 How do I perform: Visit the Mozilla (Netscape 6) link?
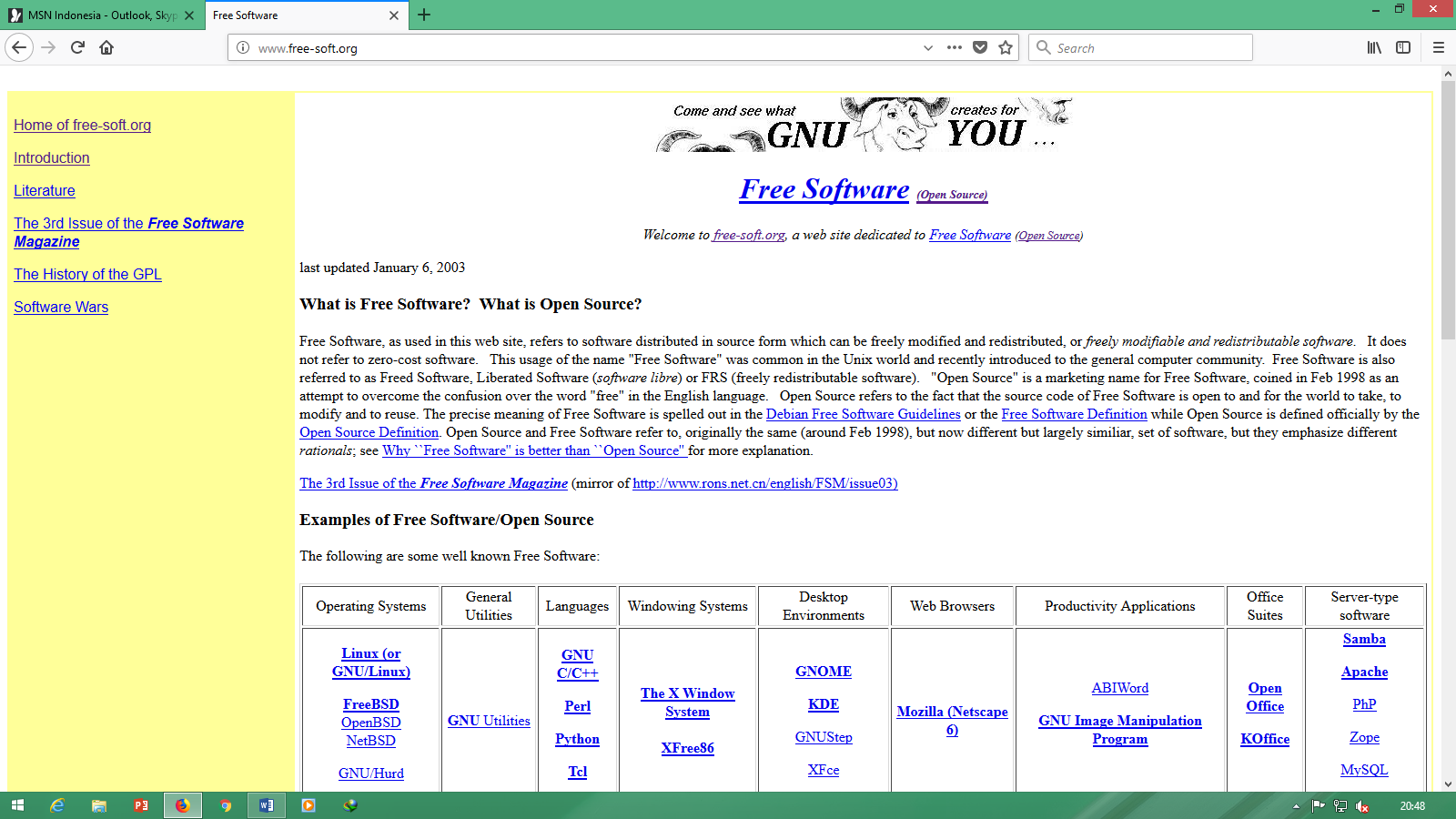tap(953, 721)
